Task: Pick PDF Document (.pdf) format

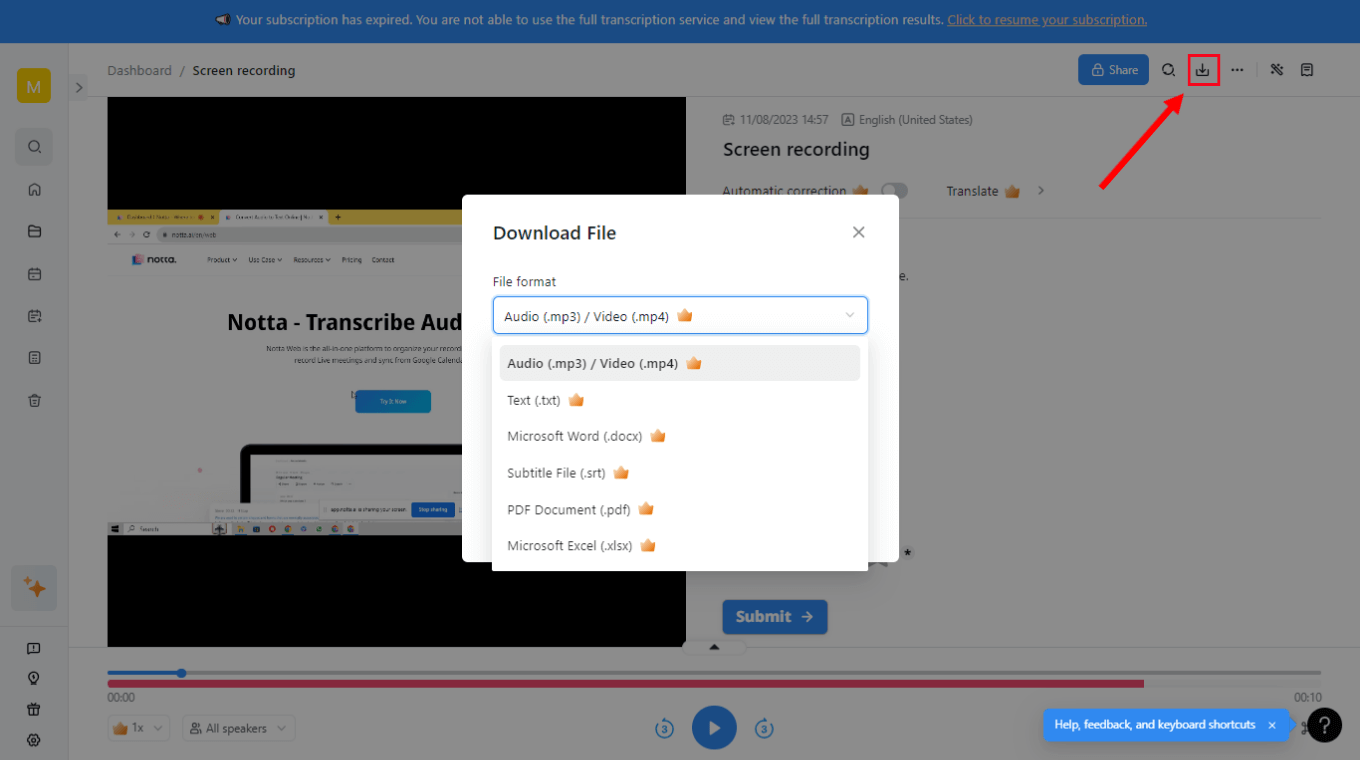Action: click(680, 509)
